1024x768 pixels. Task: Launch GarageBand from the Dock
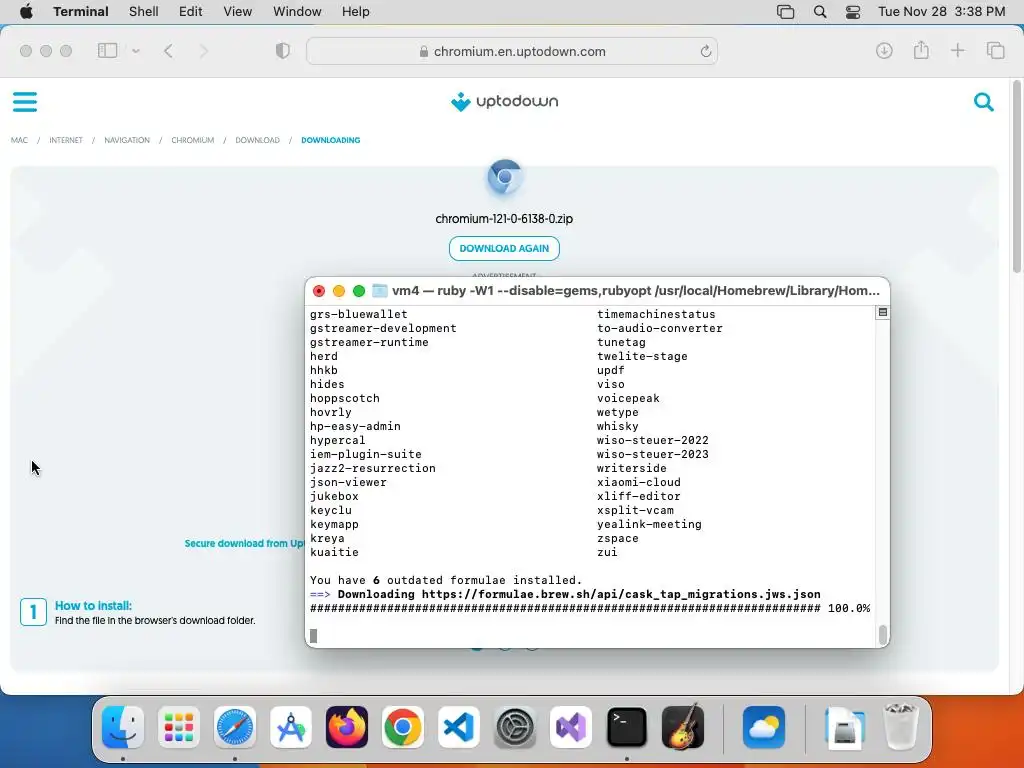[683, 727]
